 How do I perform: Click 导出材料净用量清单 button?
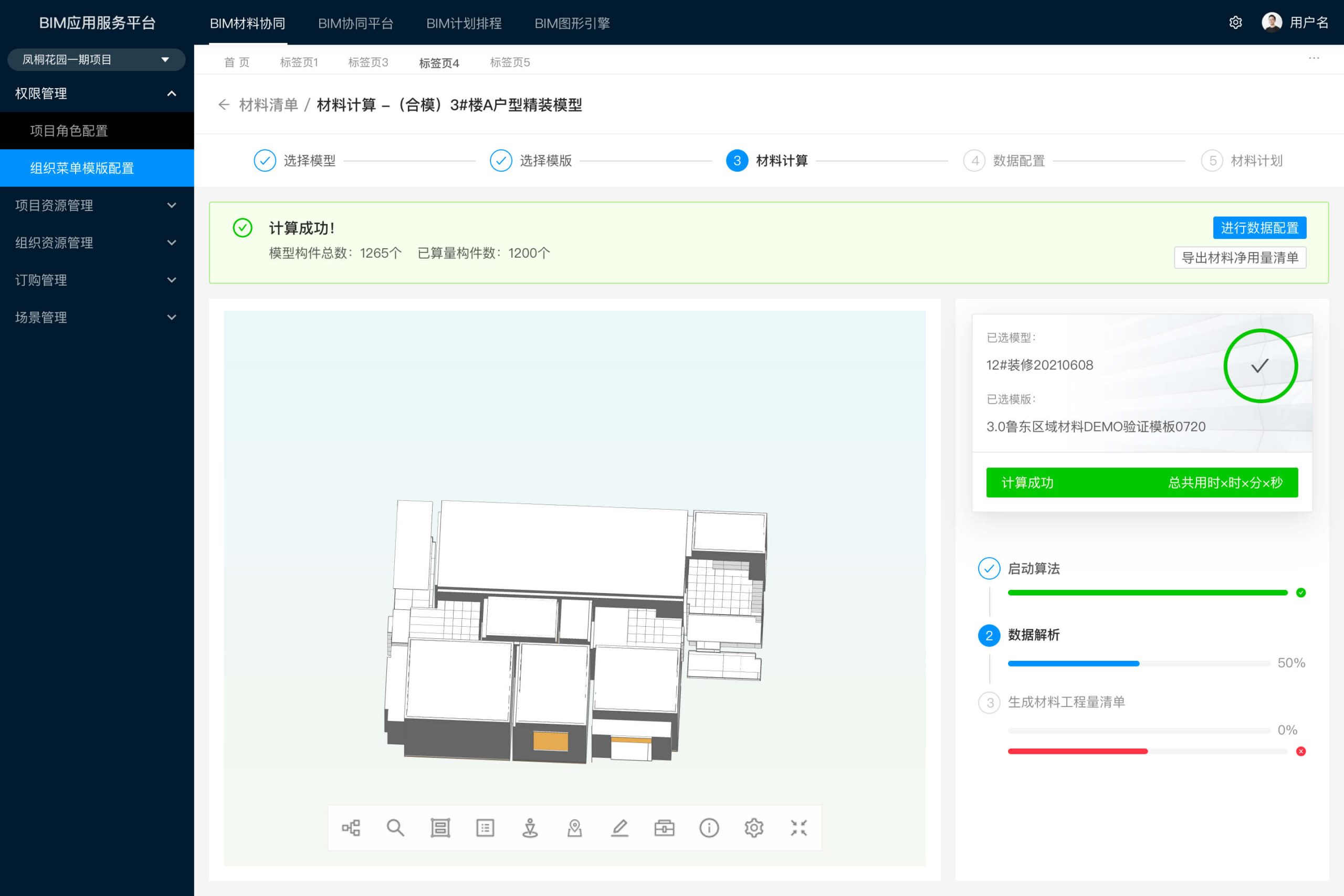(x=1240, y=258)
